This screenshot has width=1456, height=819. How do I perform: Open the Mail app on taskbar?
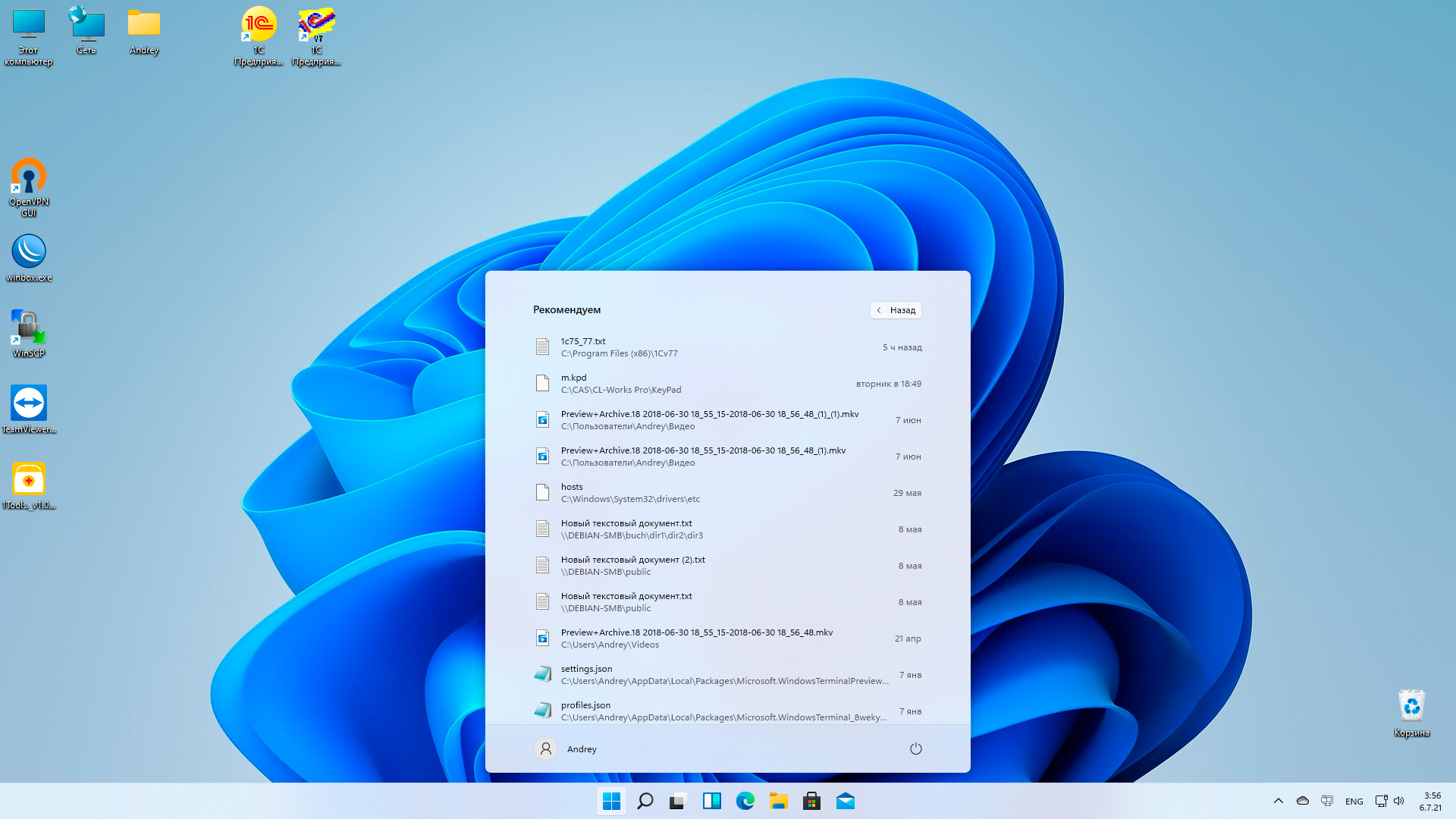846,801
